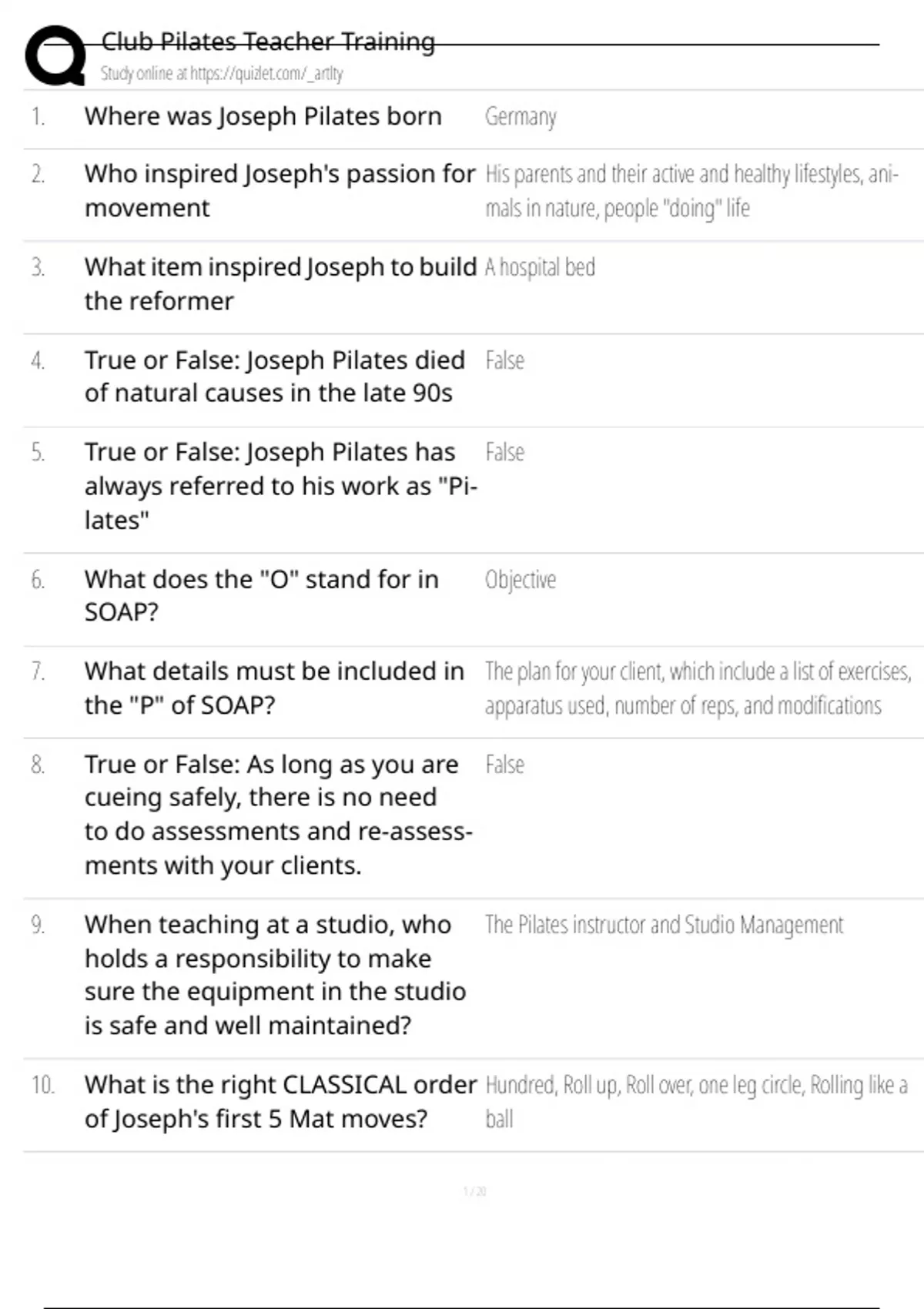This screenshot has height=1309, width=924.
Task: Select the true/false question about cueing safely
Action: click(278, 815)
